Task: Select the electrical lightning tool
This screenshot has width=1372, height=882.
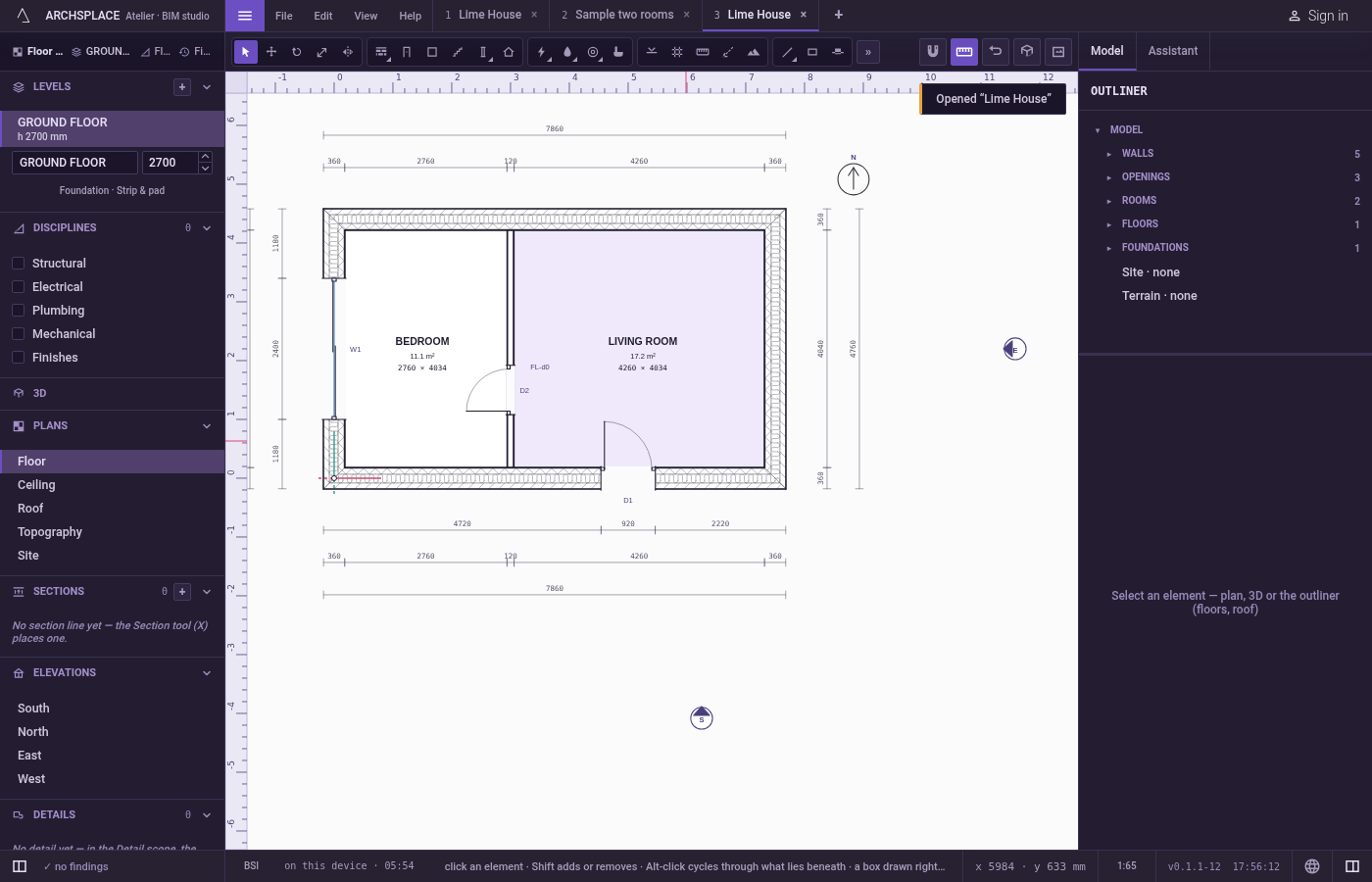Action: pyautogui.click(x=542, y=52)
